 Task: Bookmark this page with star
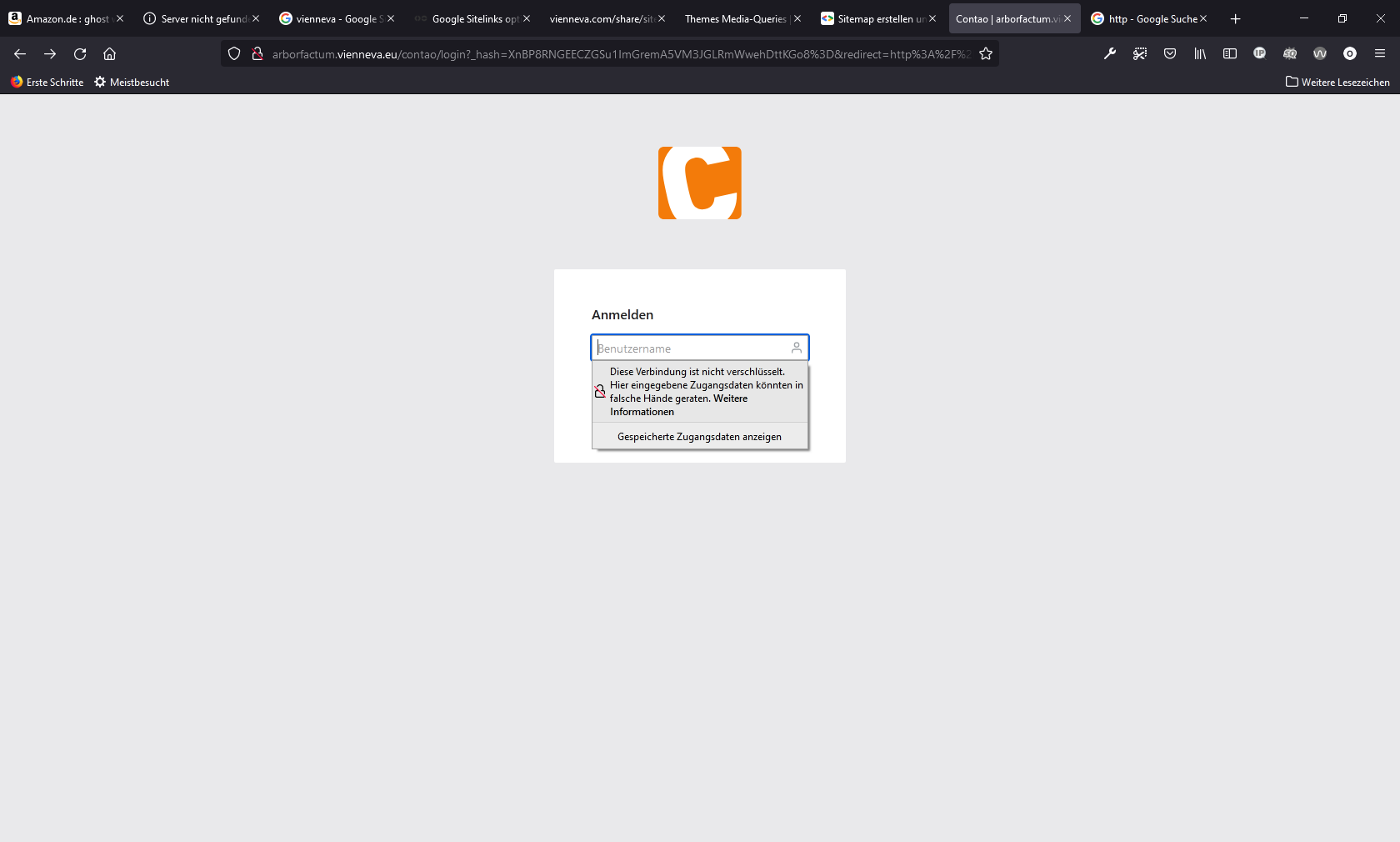point(986,54)
